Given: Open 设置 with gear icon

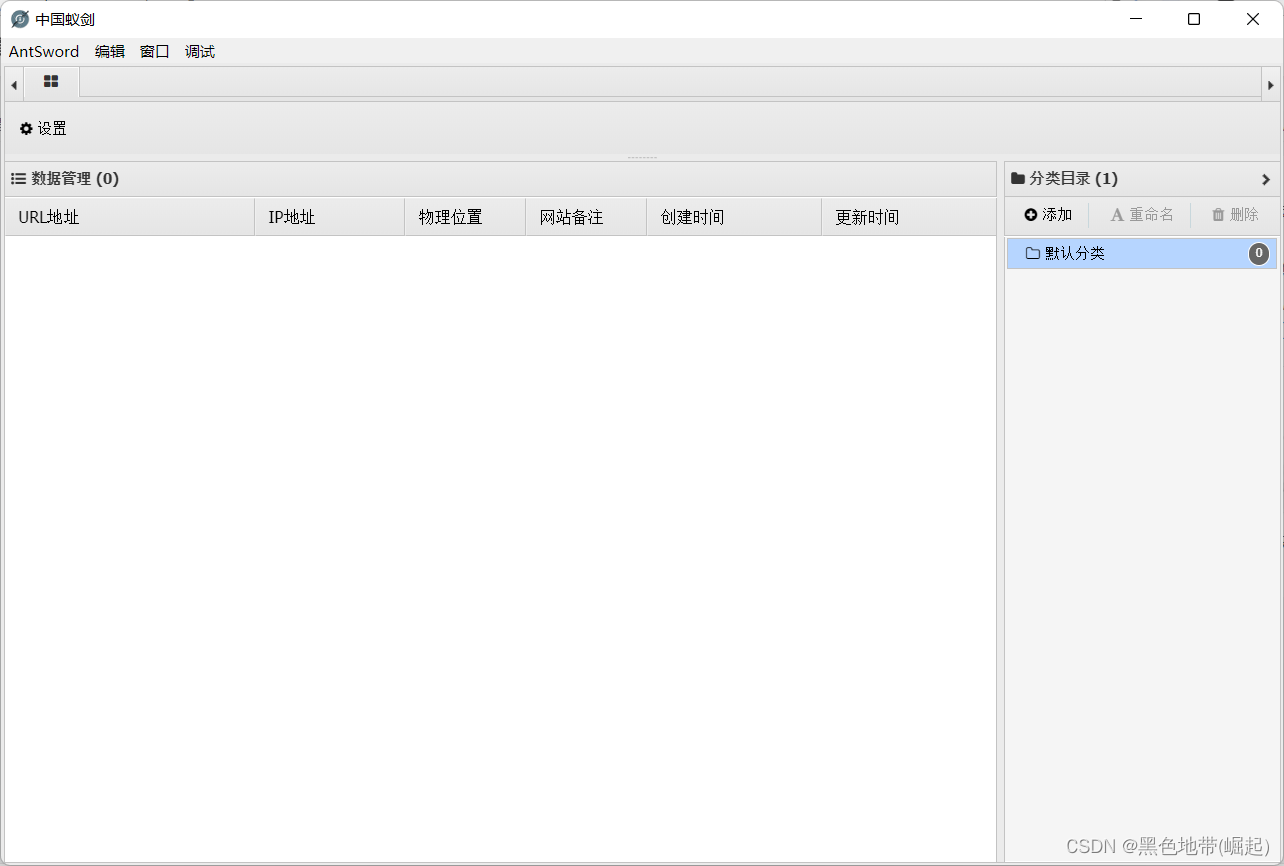Looking at the screenshot, I should pos(43,128).
